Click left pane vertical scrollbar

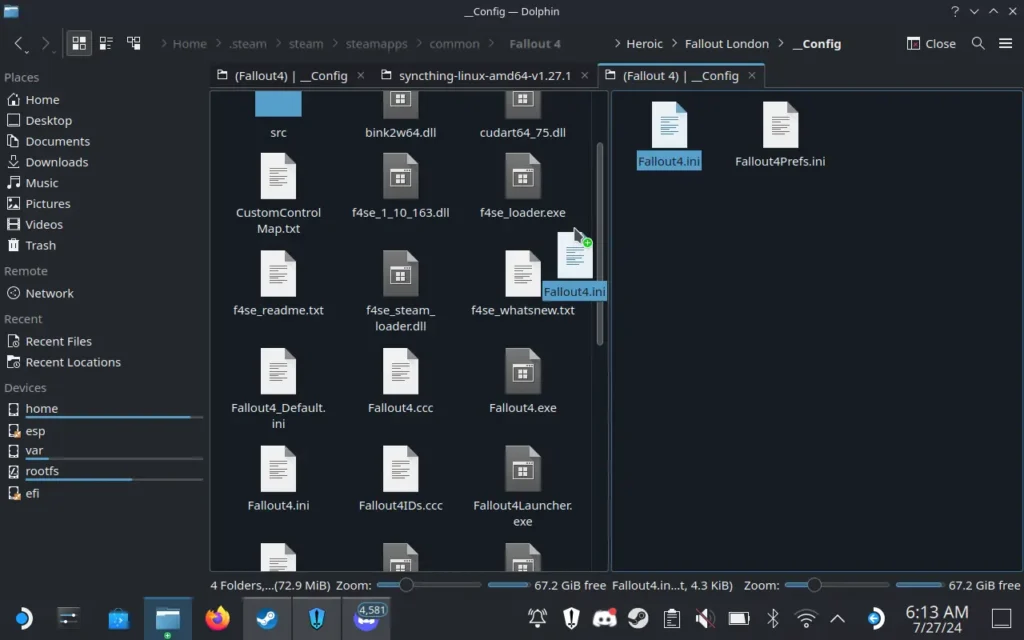point(600,244)
